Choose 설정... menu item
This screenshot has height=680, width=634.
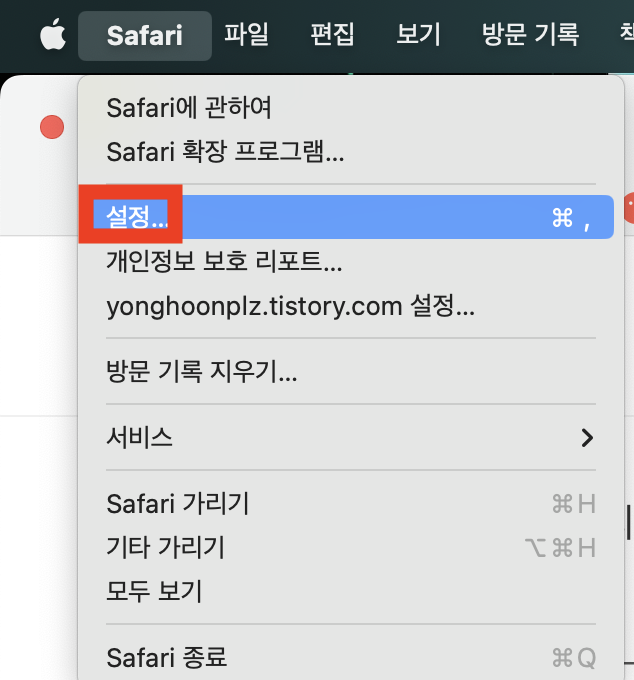[351, 217]
